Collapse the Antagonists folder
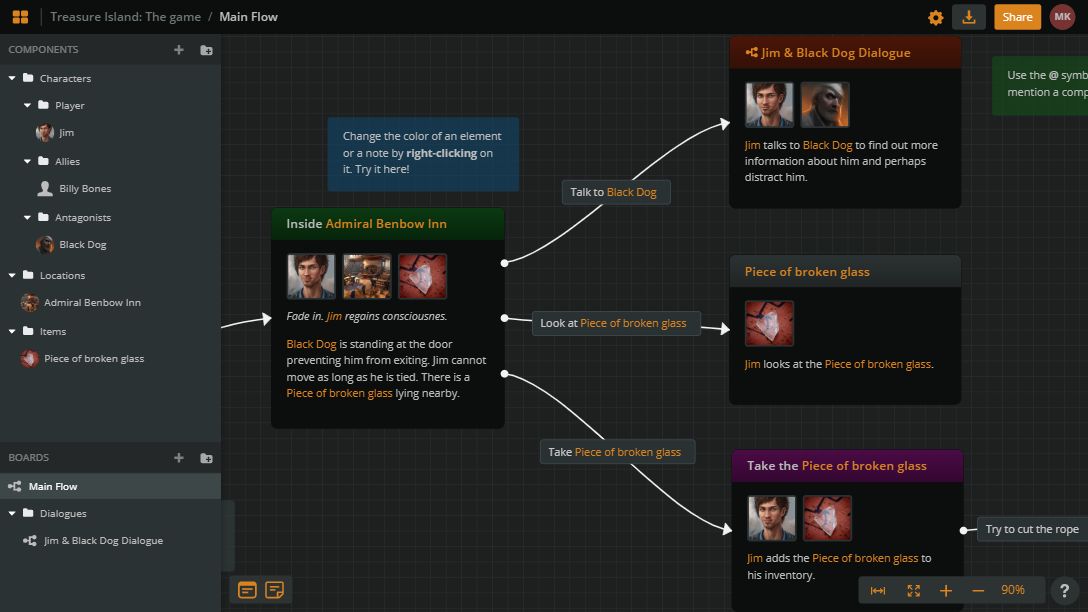This screenshot has height=612, width=1088. click(27, 217)
